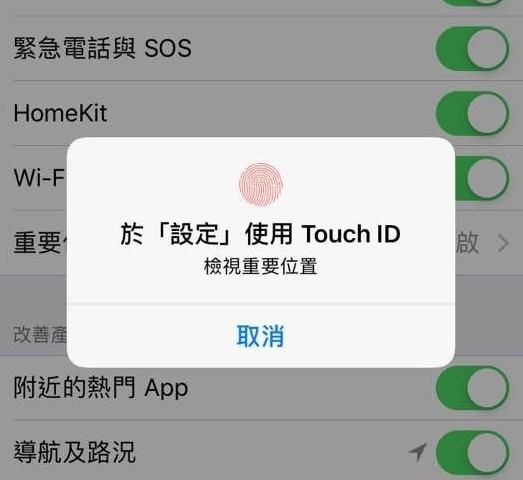
Task: Cancel the Touch ID prompt with 取消
Action: click(x=260, y=336)
